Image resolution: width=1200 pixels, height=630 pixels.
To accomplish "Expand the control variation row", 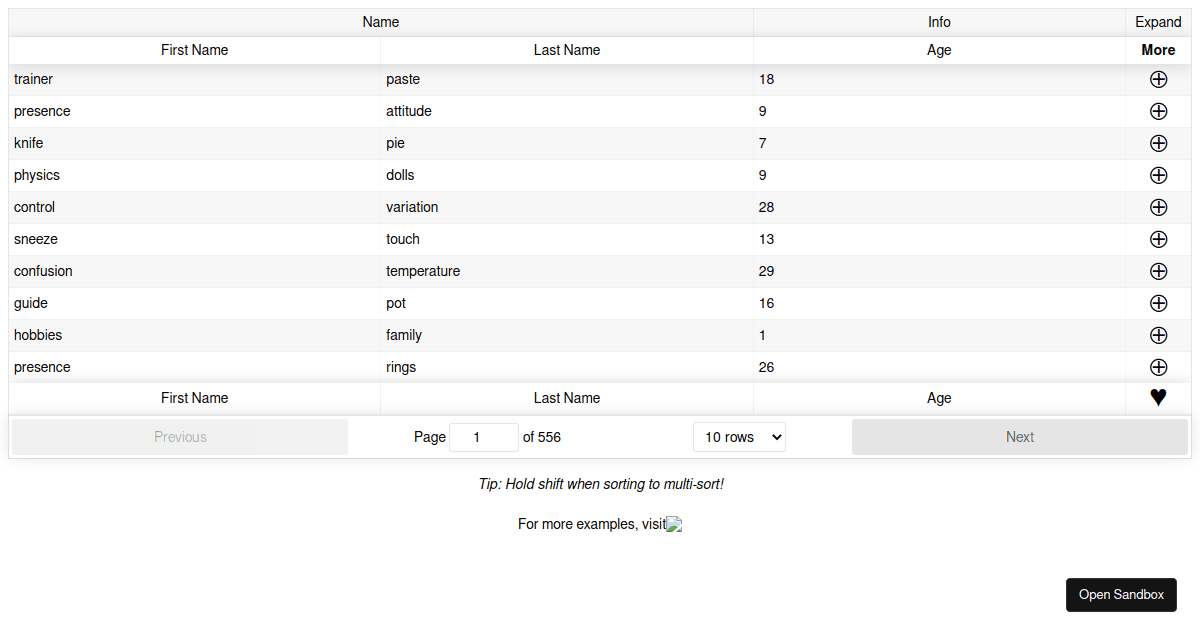I will [x=1158, y=207].
